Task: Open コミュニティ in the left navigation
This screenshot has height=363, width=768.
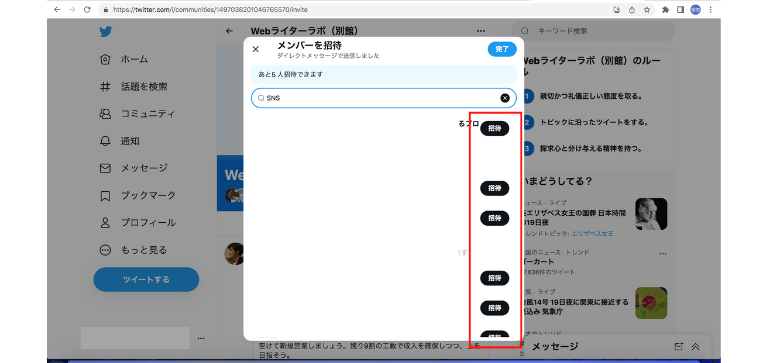Action: pyautogui.click(x=137, y=114)
